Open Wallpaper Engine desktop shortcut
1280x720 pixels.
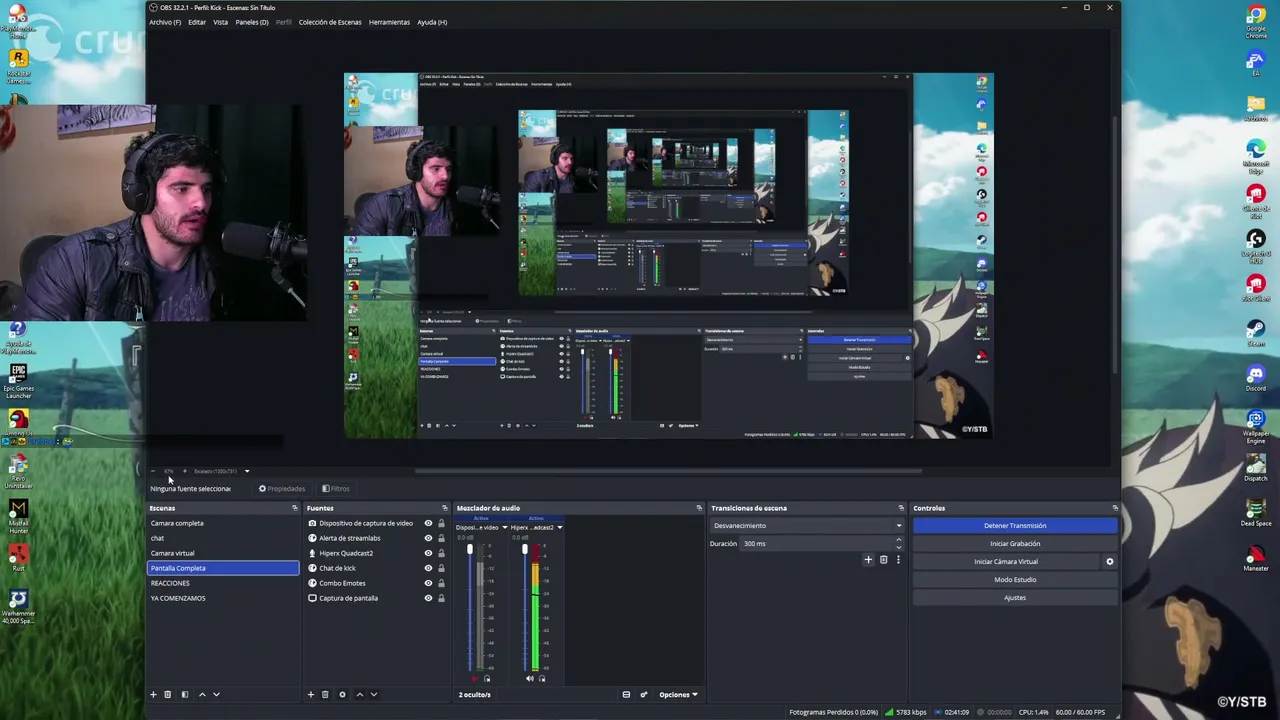[x=1256, y=424]
